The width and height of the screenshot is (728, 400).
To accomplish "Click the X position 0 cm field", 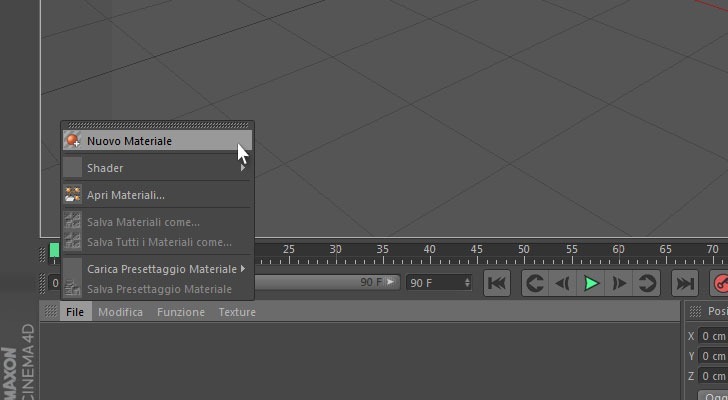I will [x=713, y=336].
